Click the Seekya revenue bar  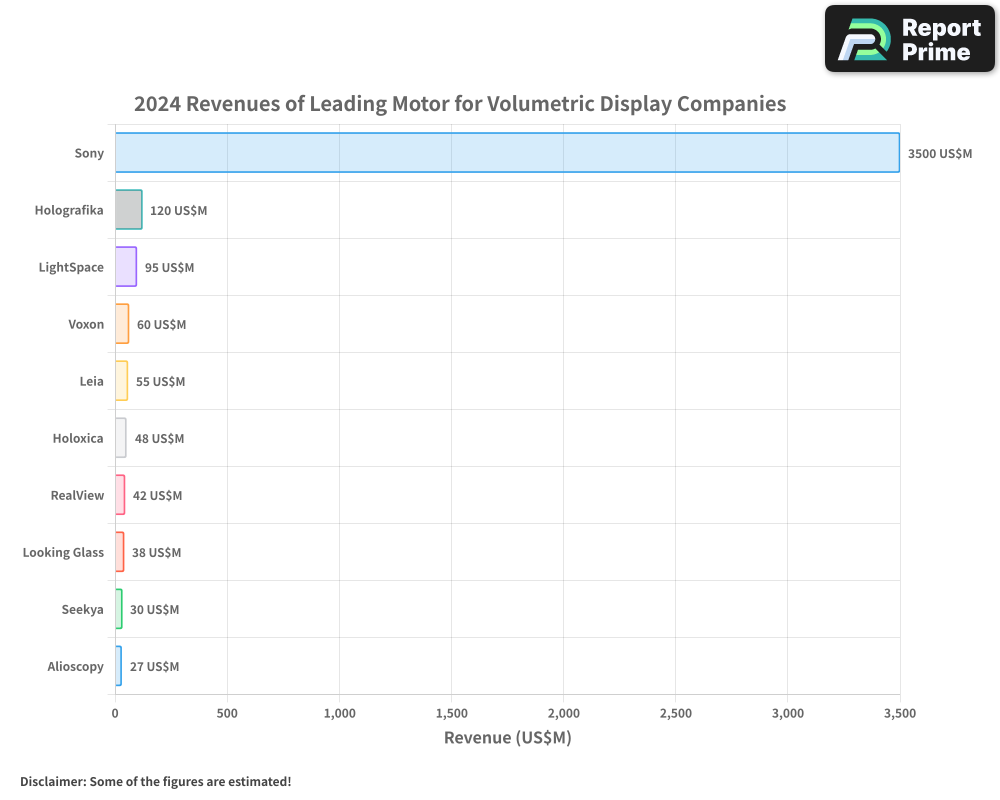pos(117,609)
